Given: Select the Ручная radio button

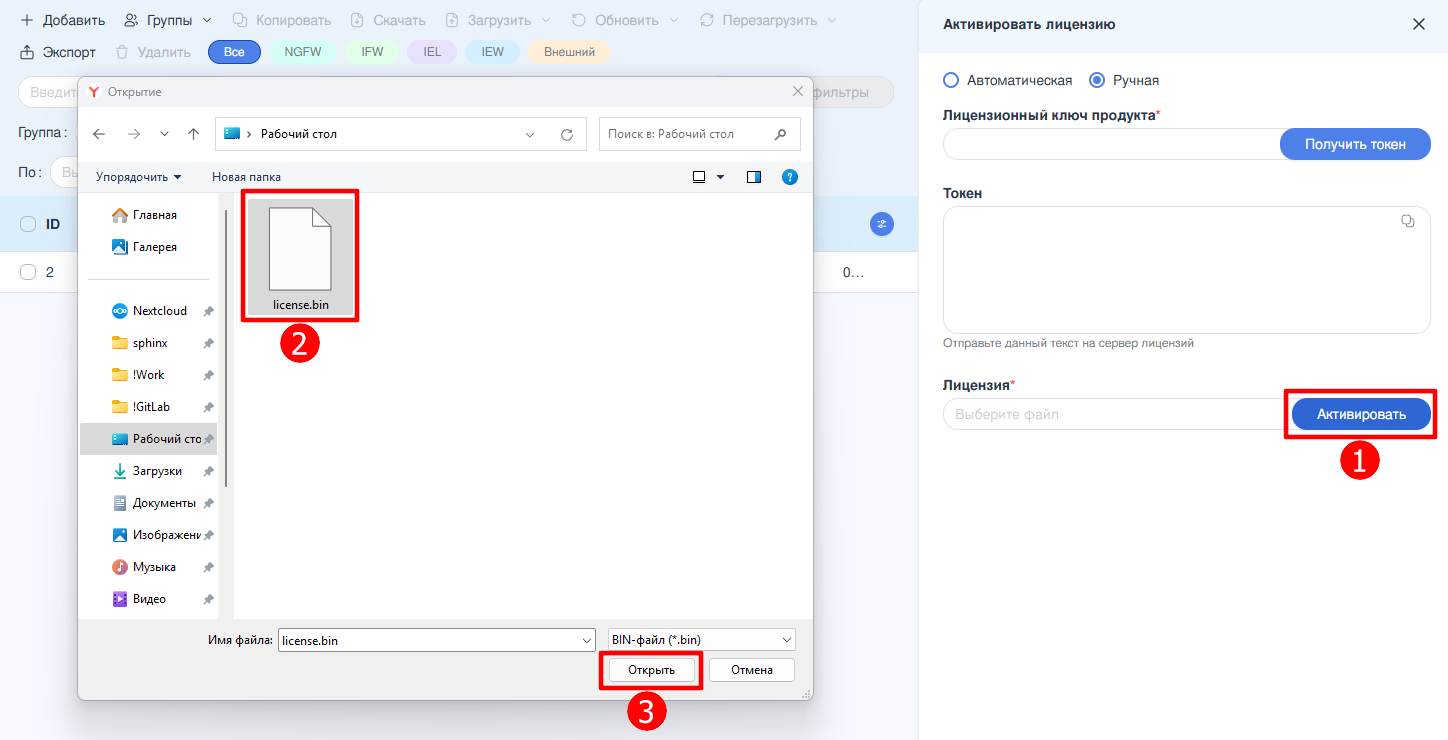Looking at the screenshot, I should click(1097, 80).
